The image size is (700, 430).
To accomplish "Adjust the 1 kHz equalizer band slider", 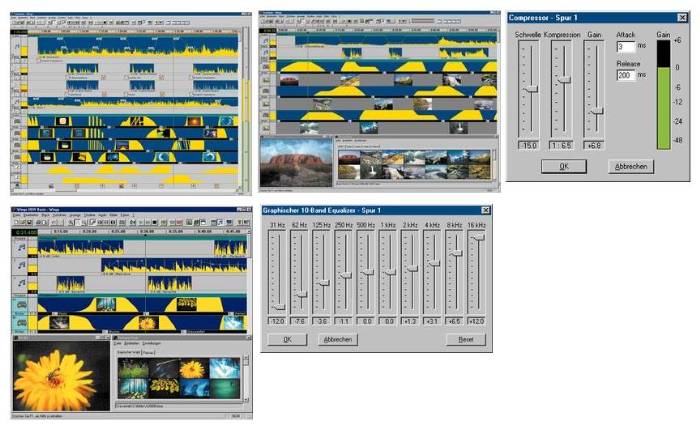I will click(390, 272).
